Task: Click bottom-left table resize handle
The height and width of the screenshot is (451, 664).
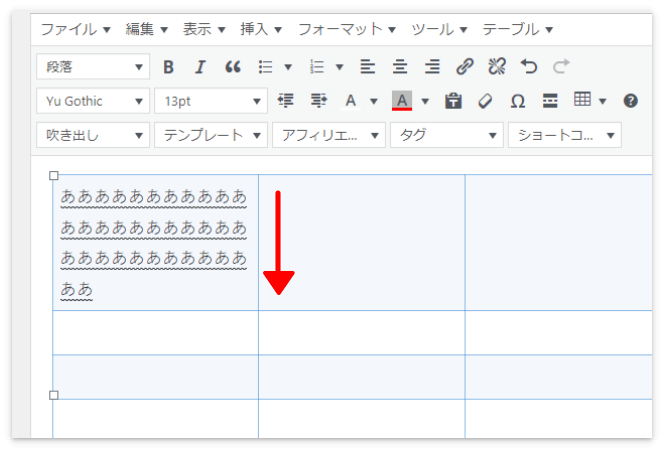Action: point(54,395)
